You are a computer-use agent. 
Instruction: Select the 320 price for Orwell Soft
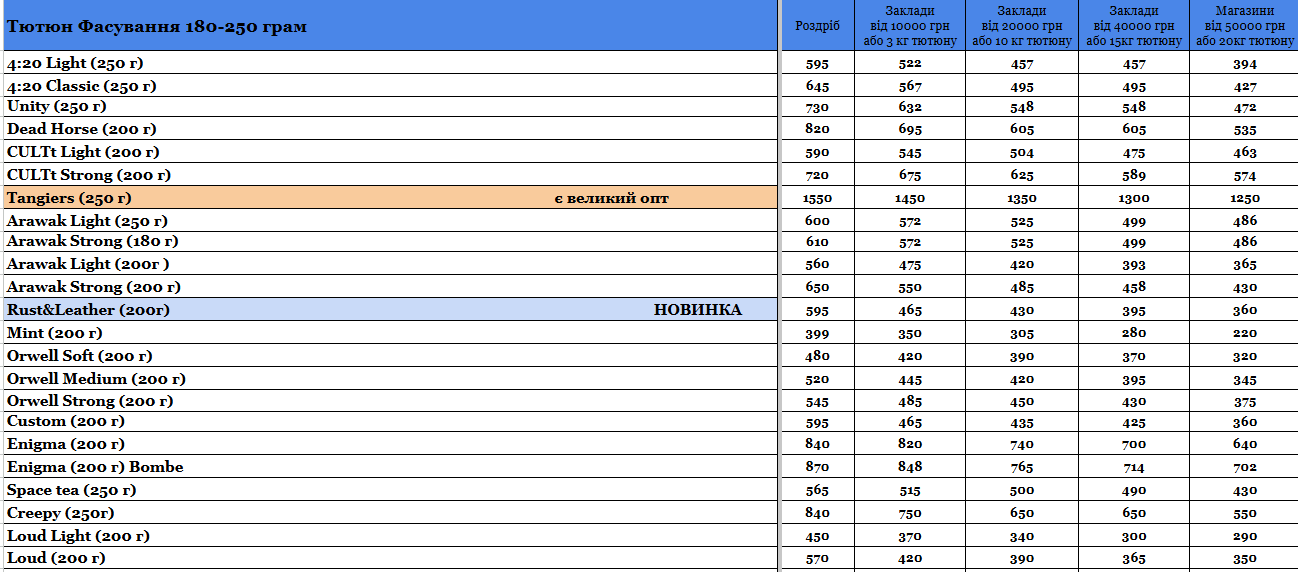click(x=1245, y=356)
